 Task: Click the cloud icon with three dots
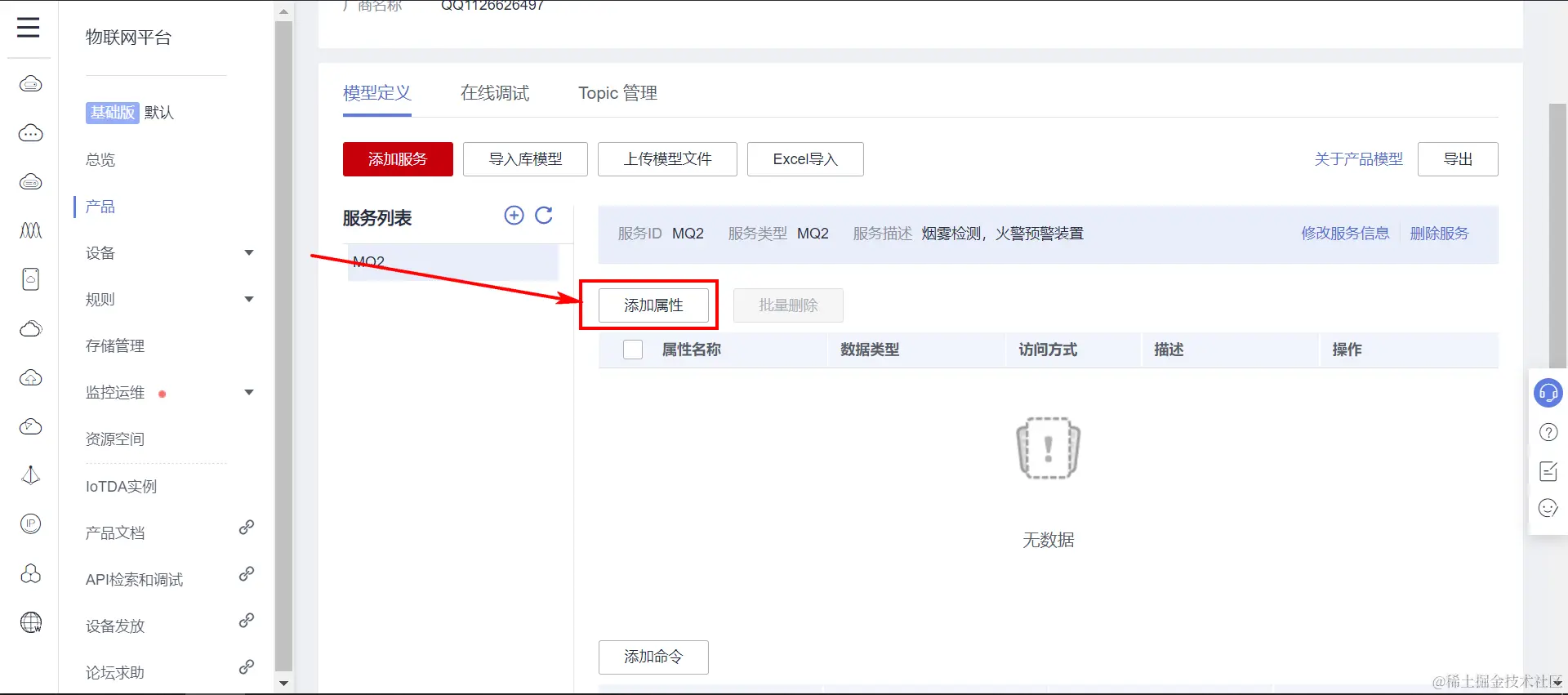31,132
